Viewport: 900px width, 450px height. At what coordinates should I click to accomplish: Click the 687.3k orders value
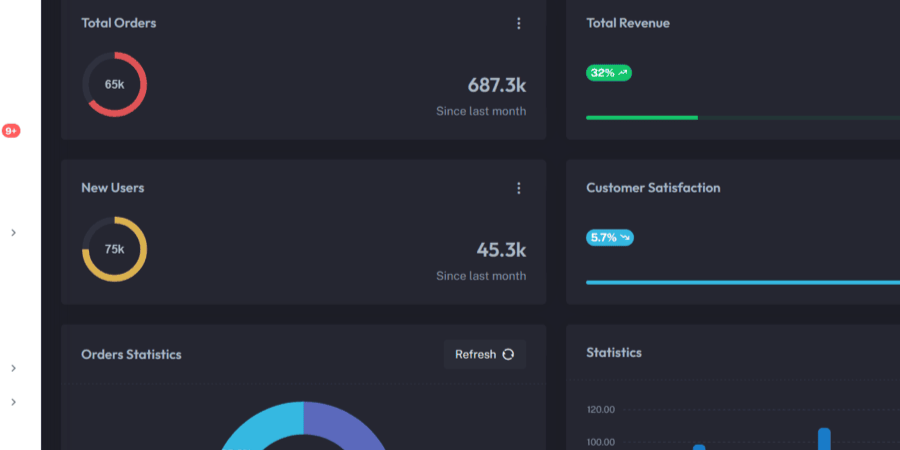pyautogui.click(x=496, y=85)
